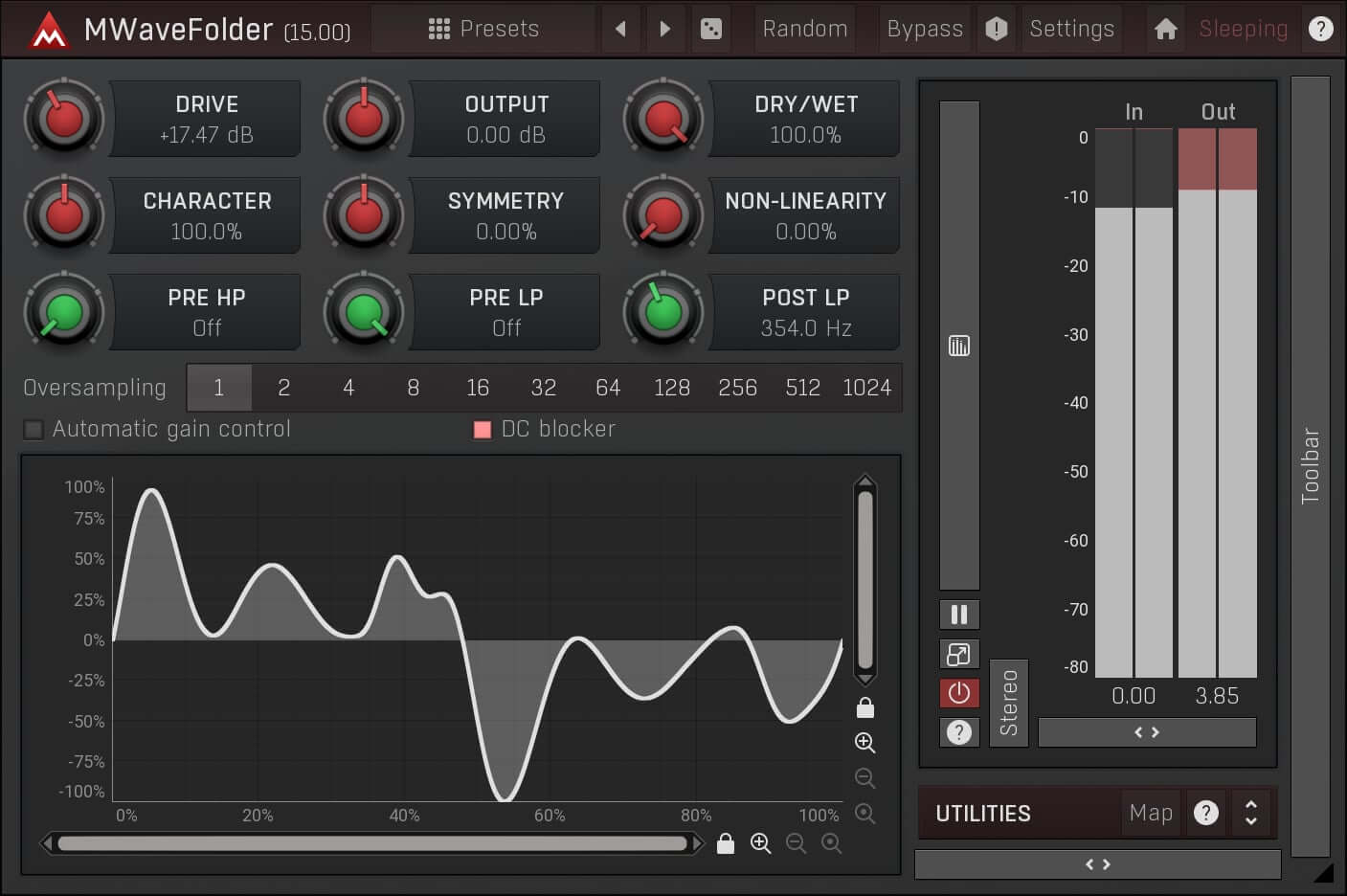Edit the Drive value +17.47 dB
The image size is (1347, 896).
tap(207, 135)
